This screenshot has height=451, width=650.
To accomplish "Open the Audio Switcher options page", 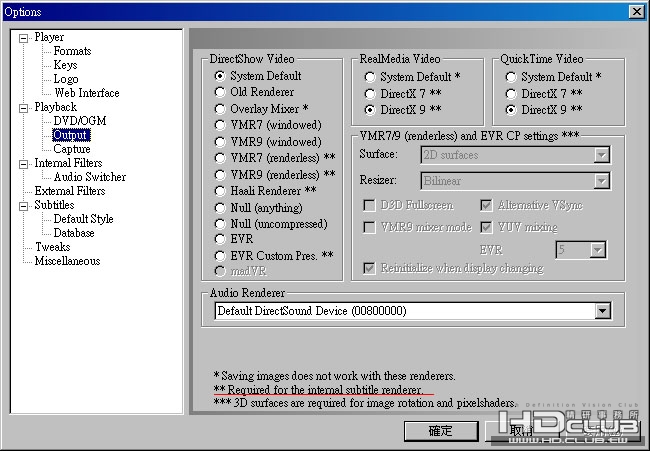I will [x=90, y=177].
